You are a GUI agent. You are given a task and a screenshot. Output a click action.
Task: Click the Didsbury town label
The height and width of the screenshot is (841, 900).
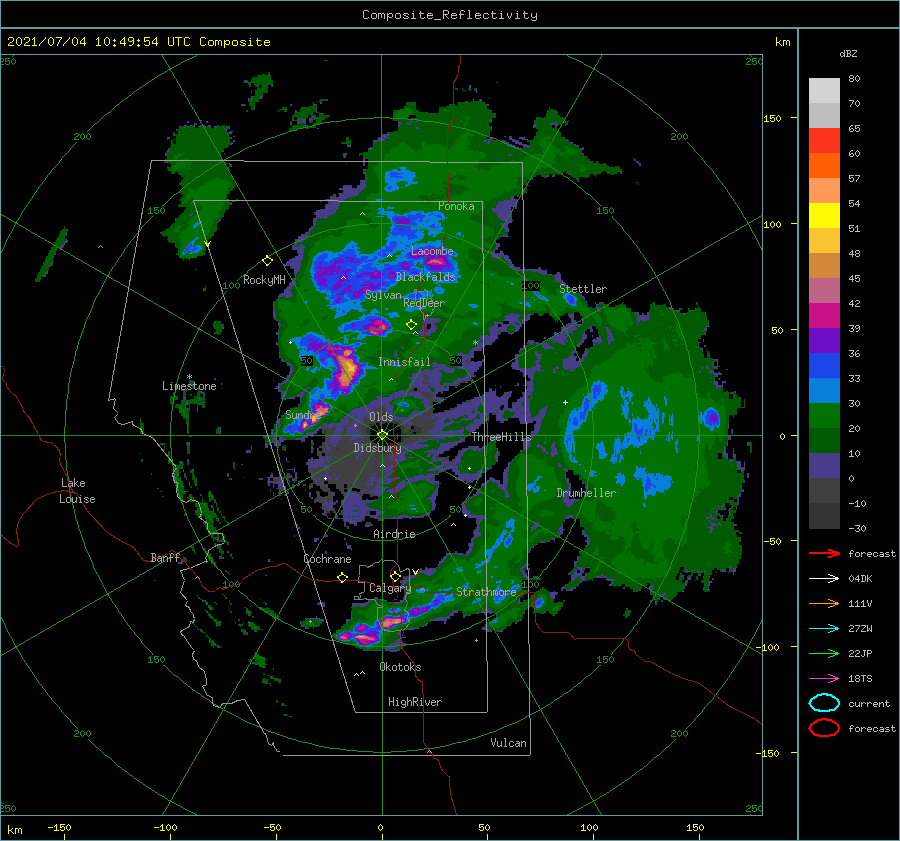coord(377,448)
